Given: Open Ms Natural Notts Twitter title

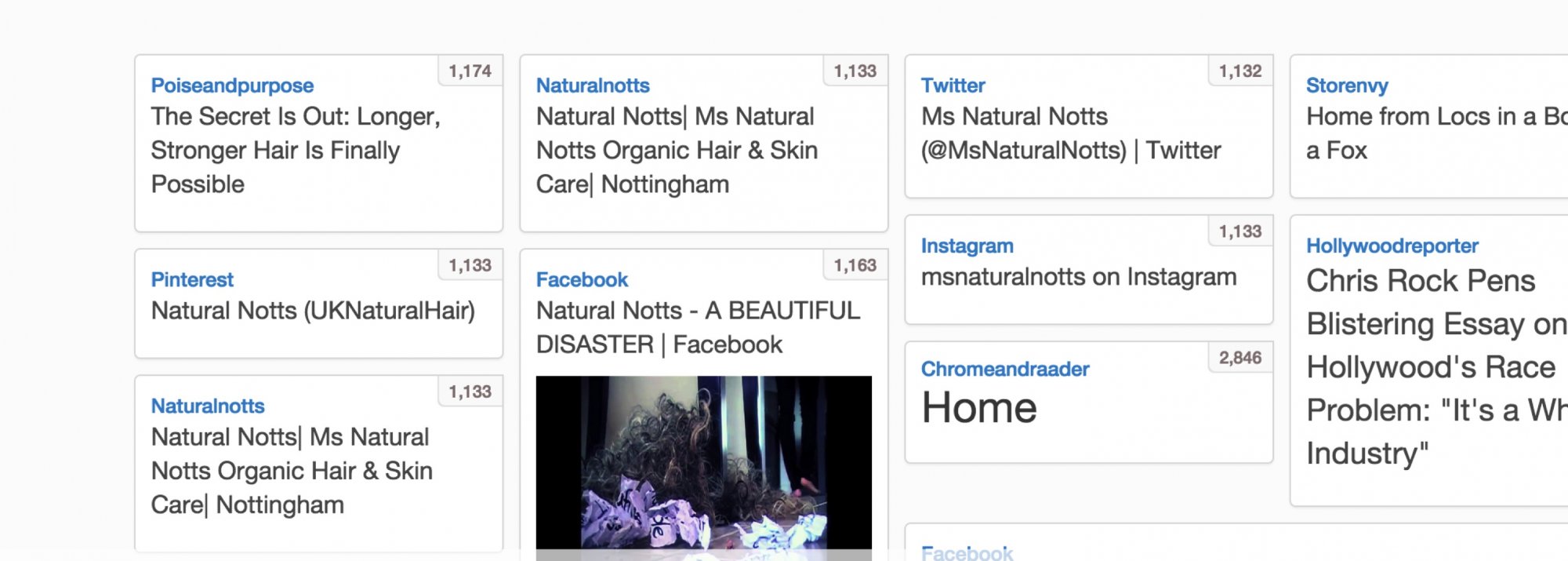Looking at the screenshot, I should (x=1071, y=133).
